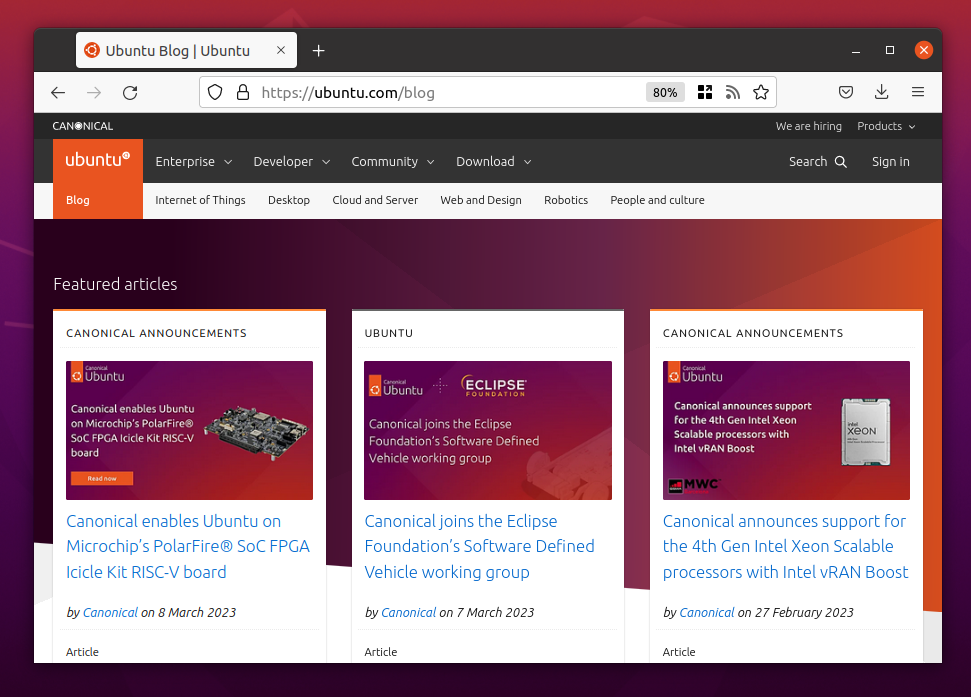Open the Intel Xeon article thumbnail
This screenshot has width=971, height=697.
pos(786,430)
